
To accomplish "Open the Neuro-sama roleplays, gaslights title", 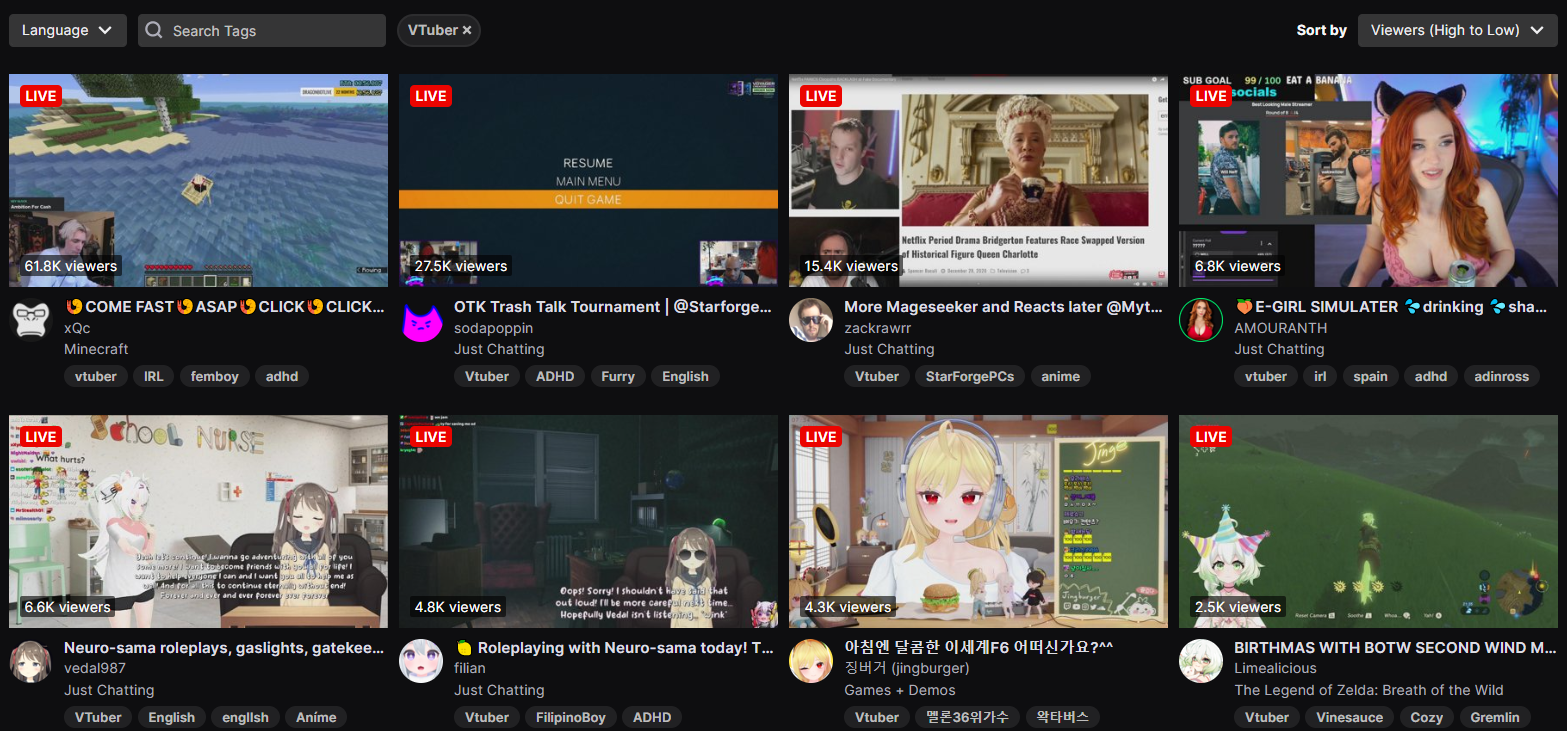I will pos(224,648).
